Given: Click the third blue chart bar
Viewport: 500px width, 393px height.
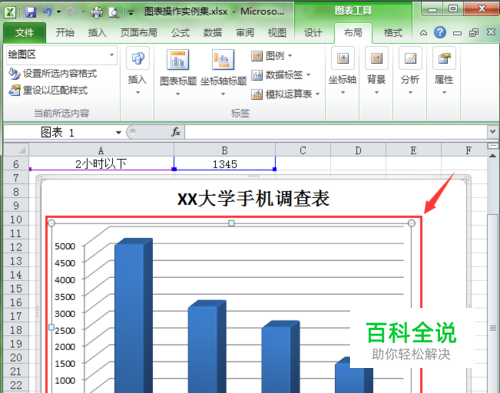Looking at the screenshot, I should pos(281,357).
